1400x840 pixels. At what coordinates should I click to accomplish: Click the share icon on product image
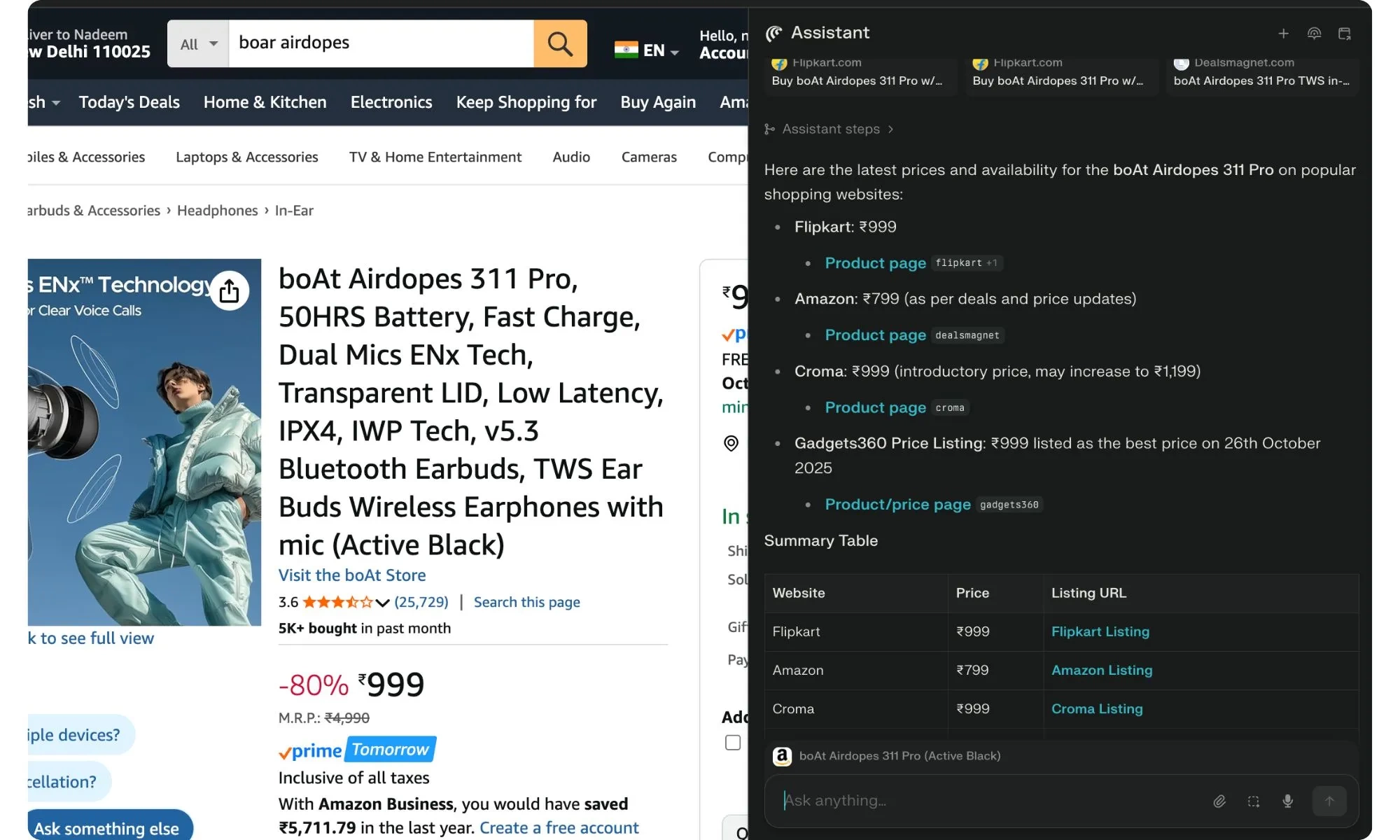tap(229, 291)
